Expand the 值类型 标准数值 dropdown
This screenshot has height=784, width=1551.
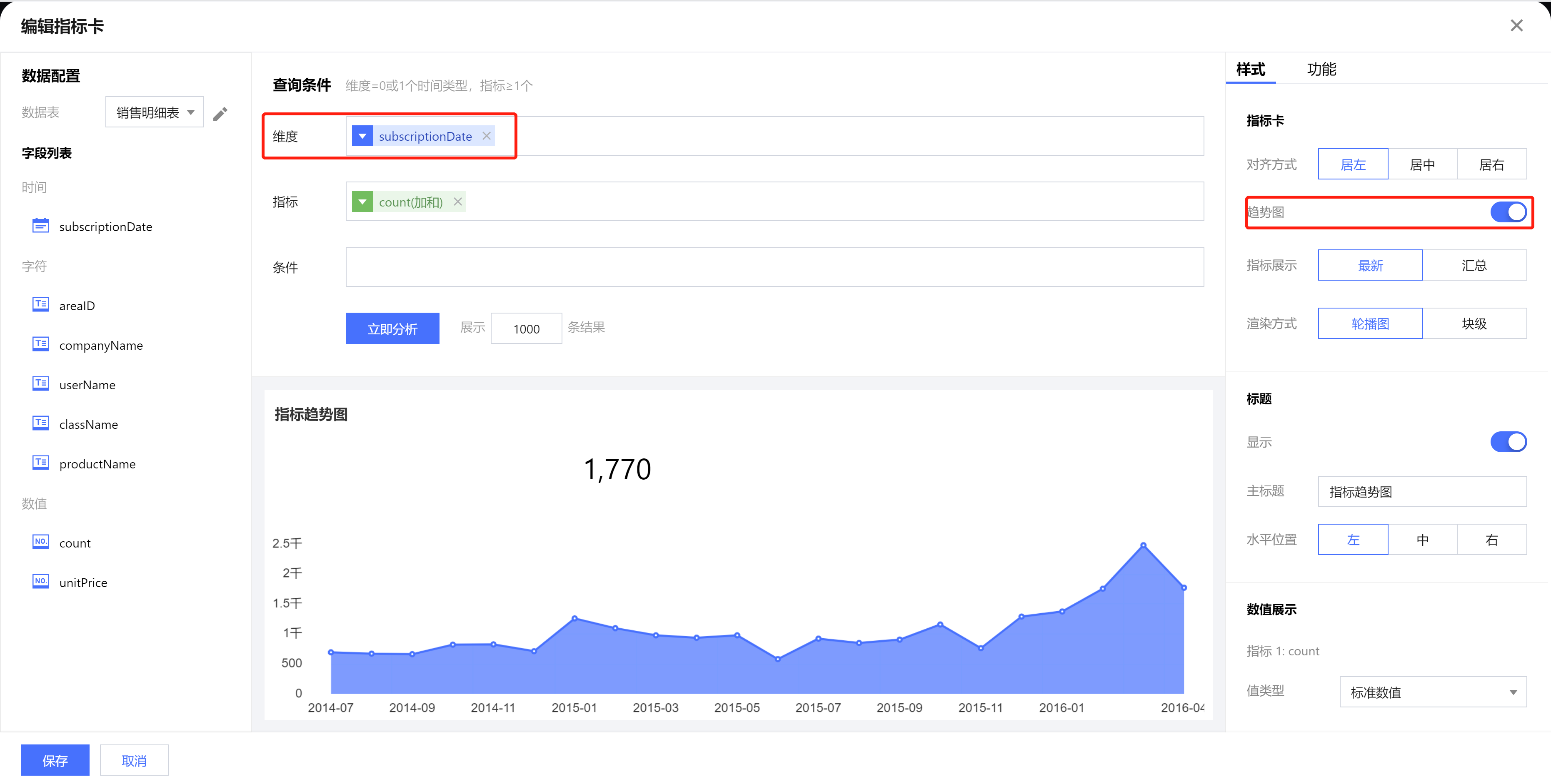pos(1432,692)
